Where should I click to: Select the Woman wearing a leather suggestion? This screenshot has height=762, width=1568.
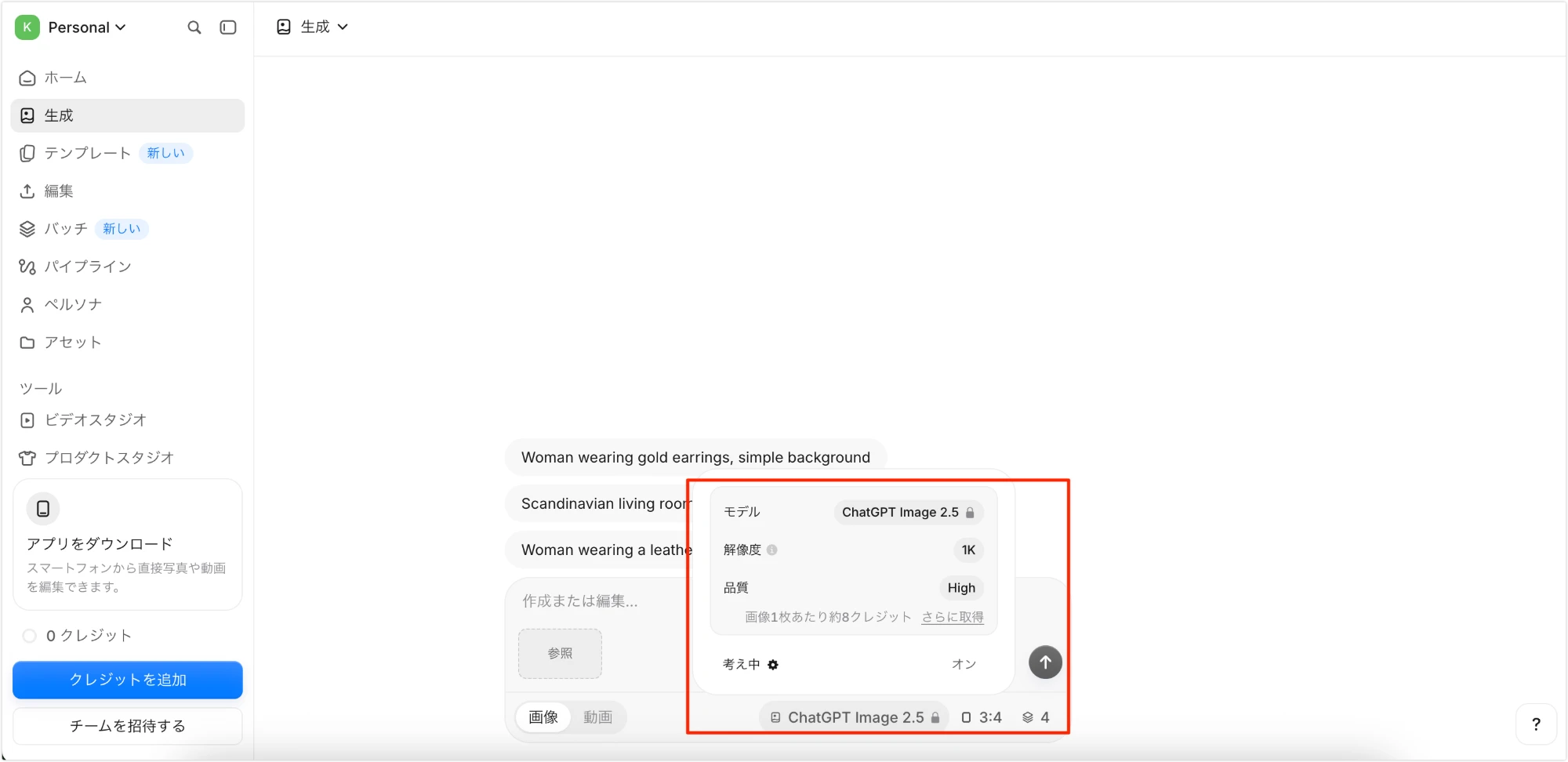point(598,550)
